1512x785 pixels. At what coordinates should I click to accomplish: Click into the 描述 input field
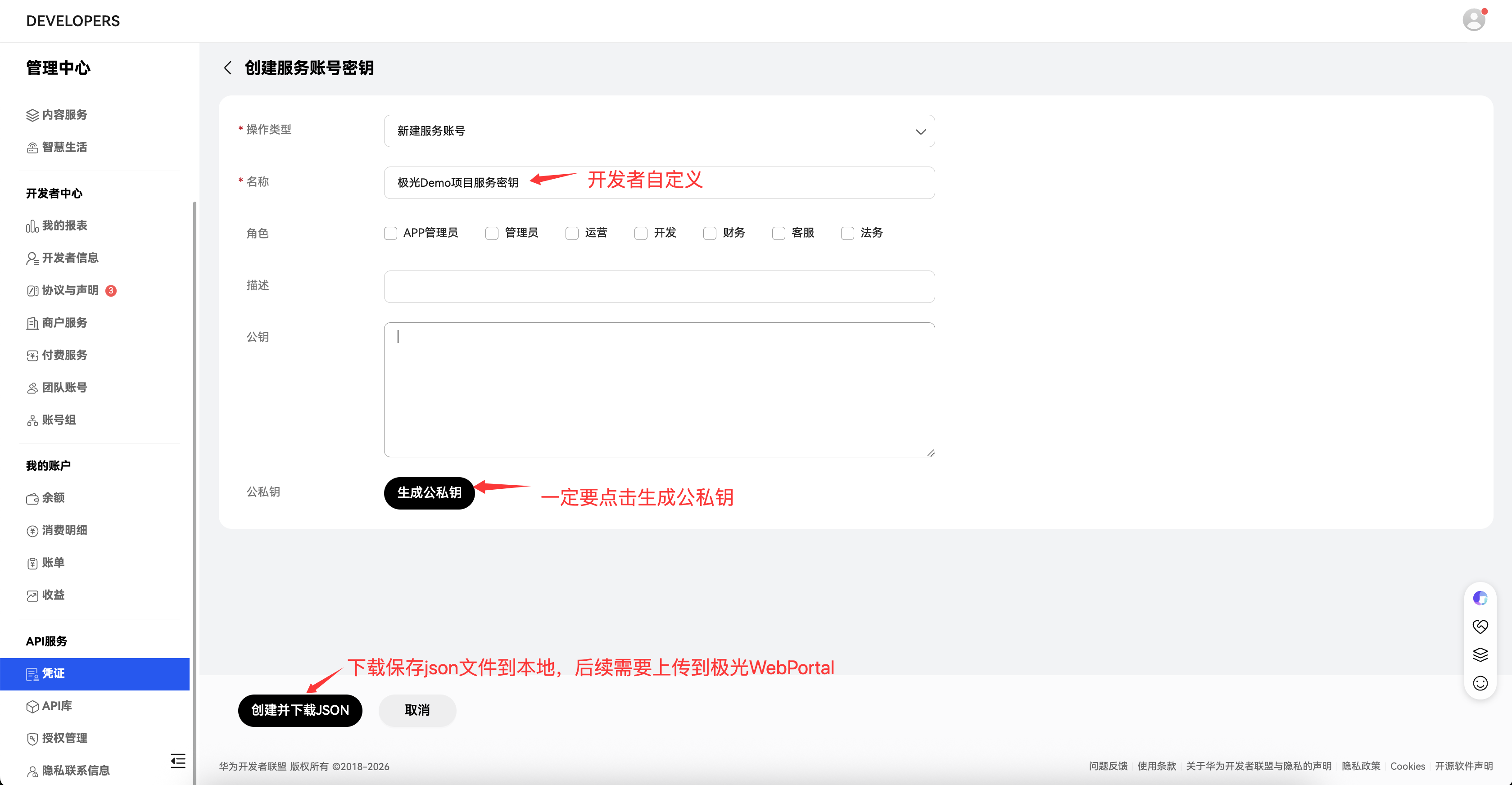[659, 286]
